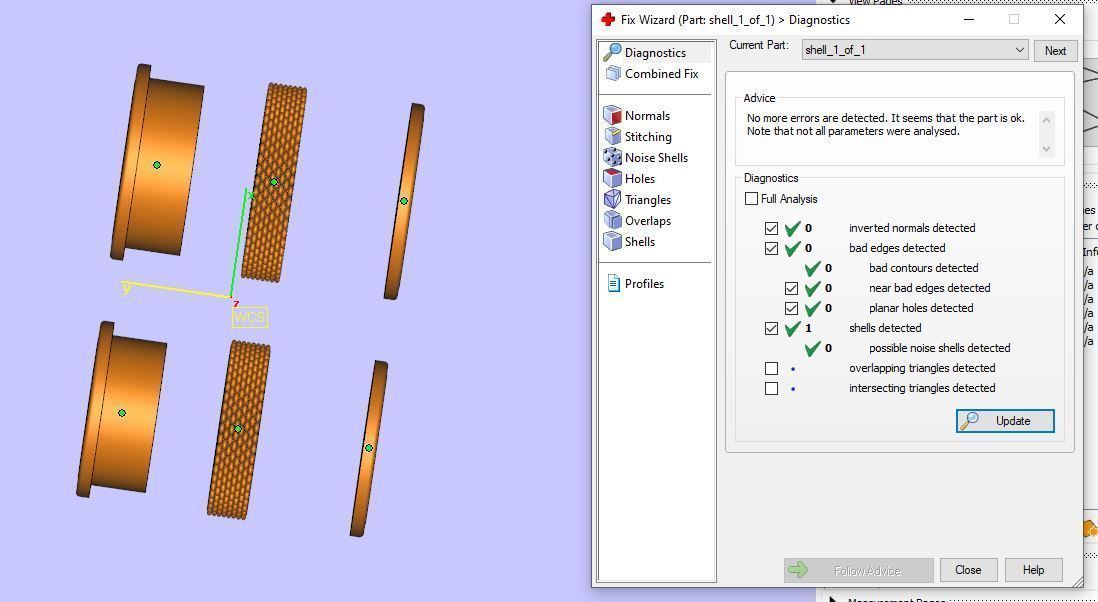1098x602 pixels.
Task: Click the Triangles page icon
Action: tap(613, 200)
